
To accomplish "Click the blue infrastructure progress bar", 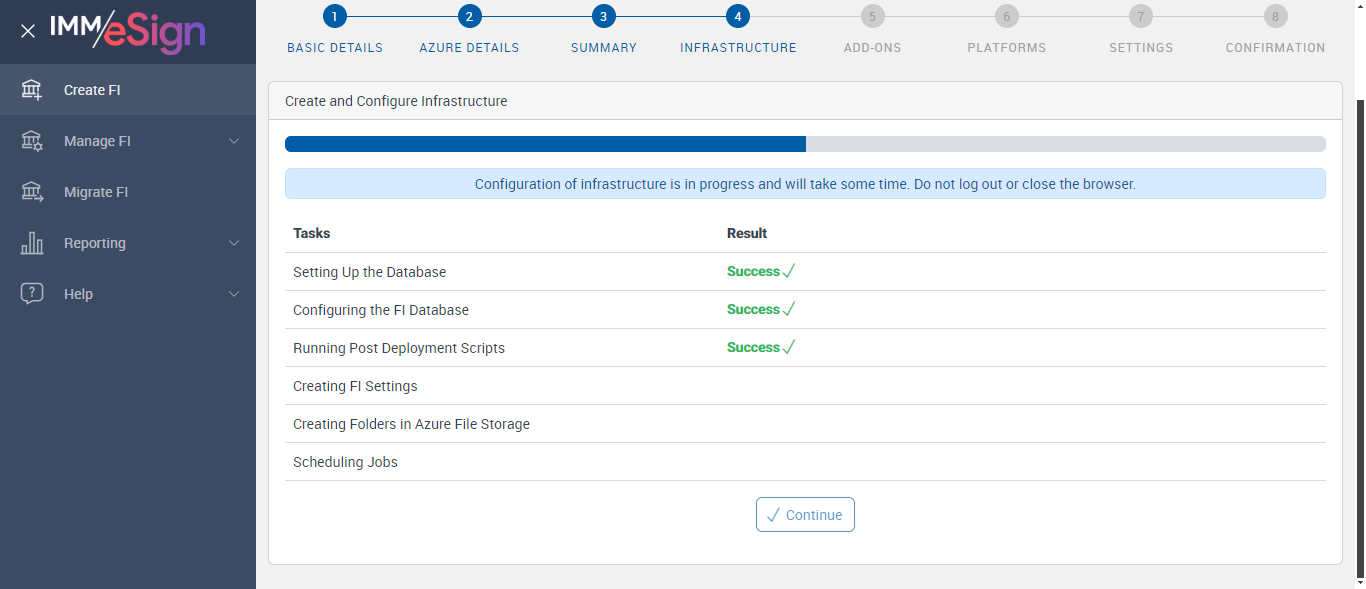I will tap(545, 144).
